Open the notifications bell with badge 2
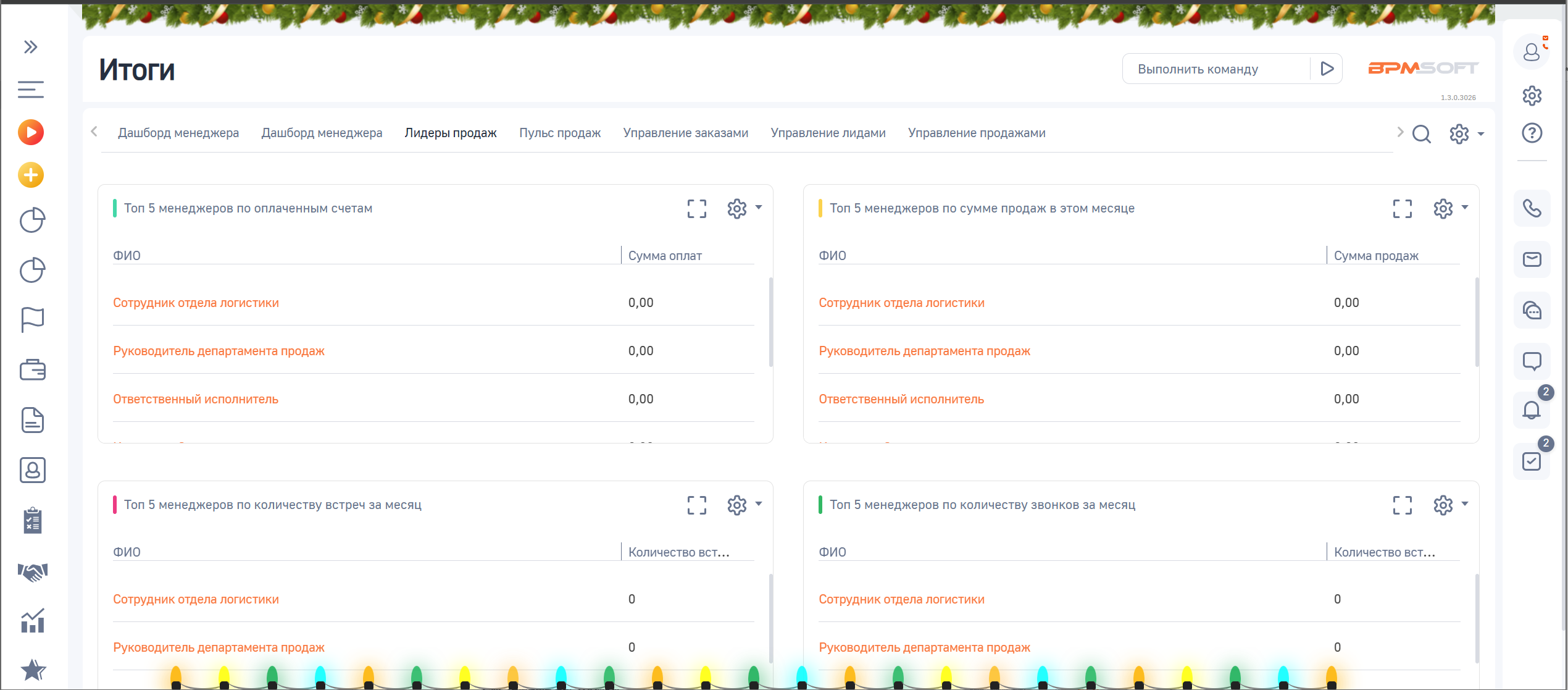This screenshot has height=690, width=1568. [x=1532, y=410]
